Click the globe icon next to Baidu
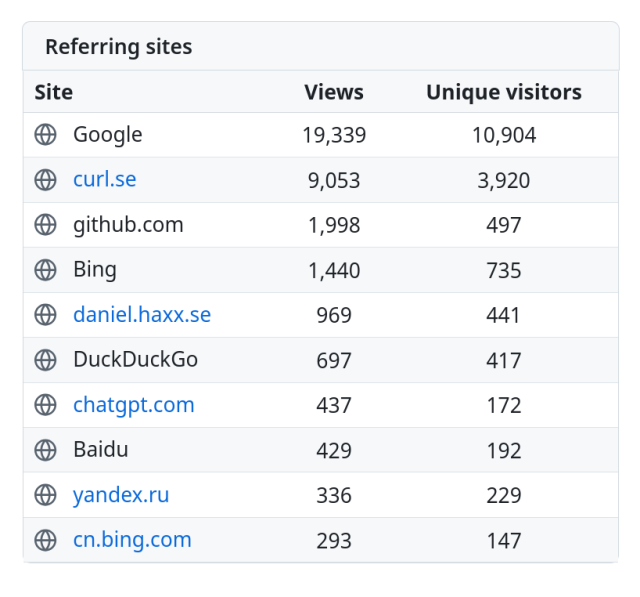640x597 pixels. pos(45,450)
